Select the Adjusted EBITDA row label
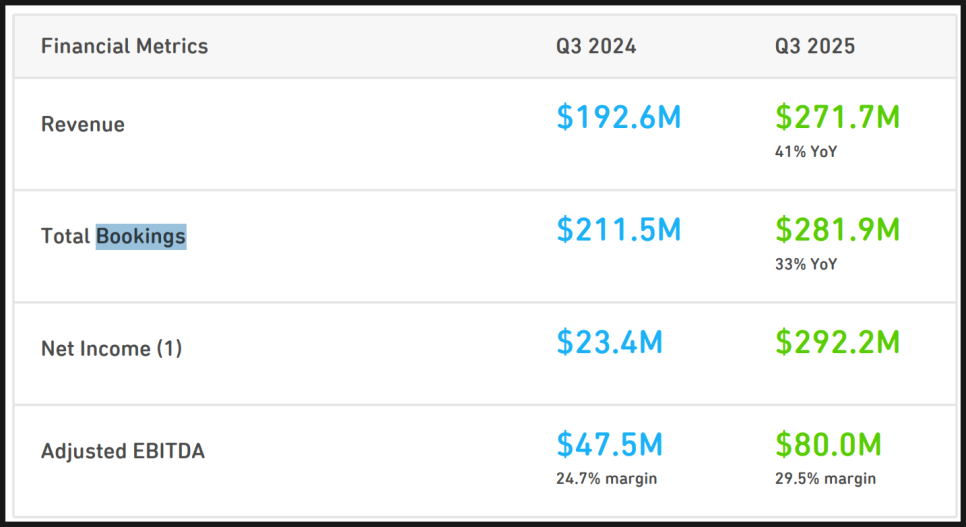Image resolution: width=966 pixels, height=527 pixels. coord(123,451)
